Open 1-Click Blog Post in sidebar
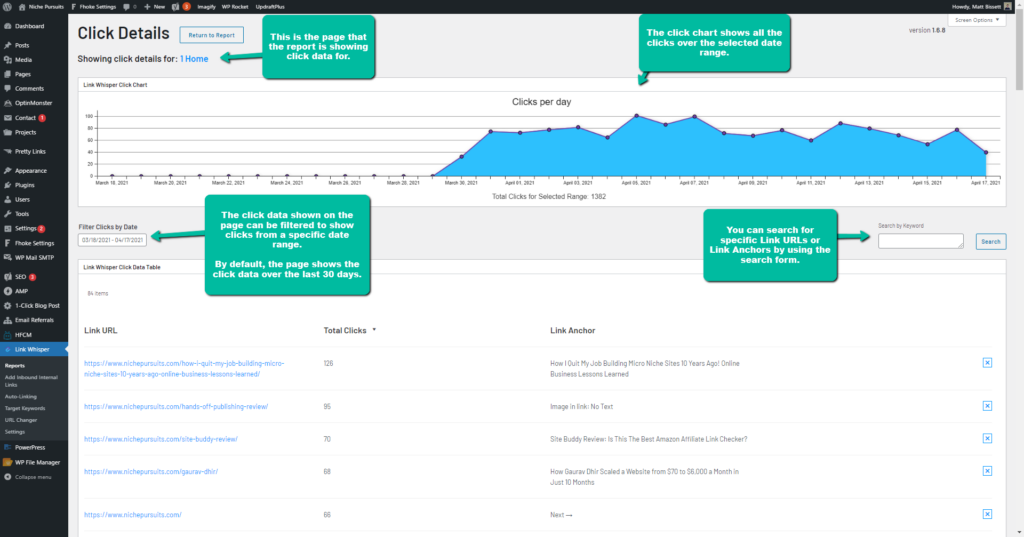 coord(37,305)
